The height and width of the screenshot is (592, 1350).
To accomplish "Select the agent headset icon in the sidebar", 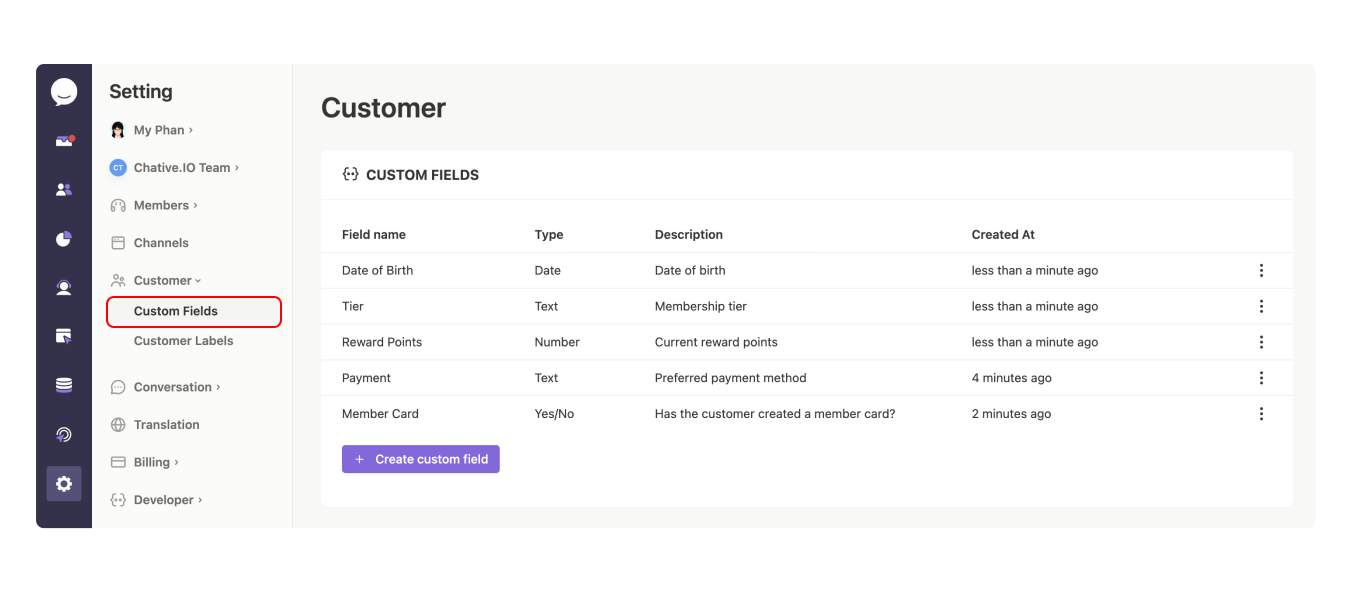I will 64,287.
